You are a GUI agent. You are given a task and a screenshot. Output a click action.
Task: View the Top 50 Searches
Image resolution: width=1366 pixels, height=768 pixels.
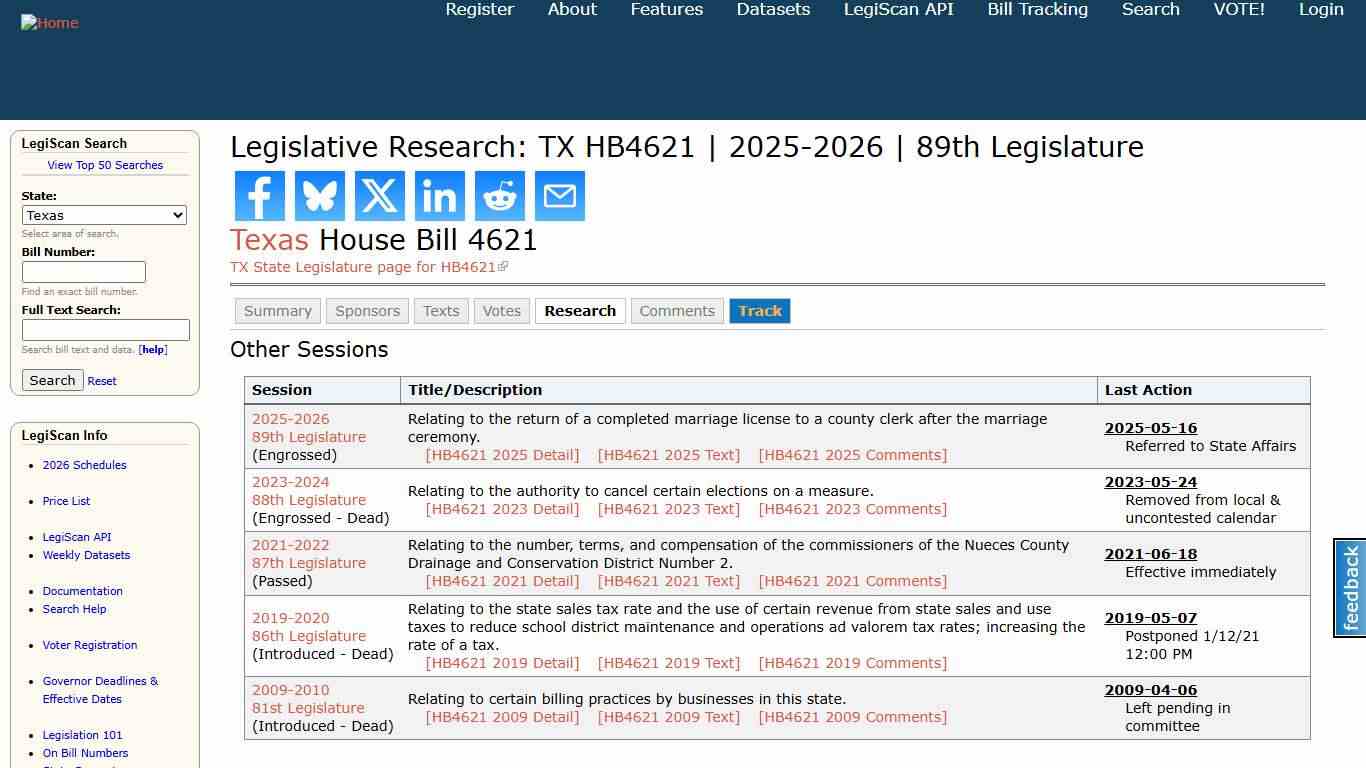point(105,165)
